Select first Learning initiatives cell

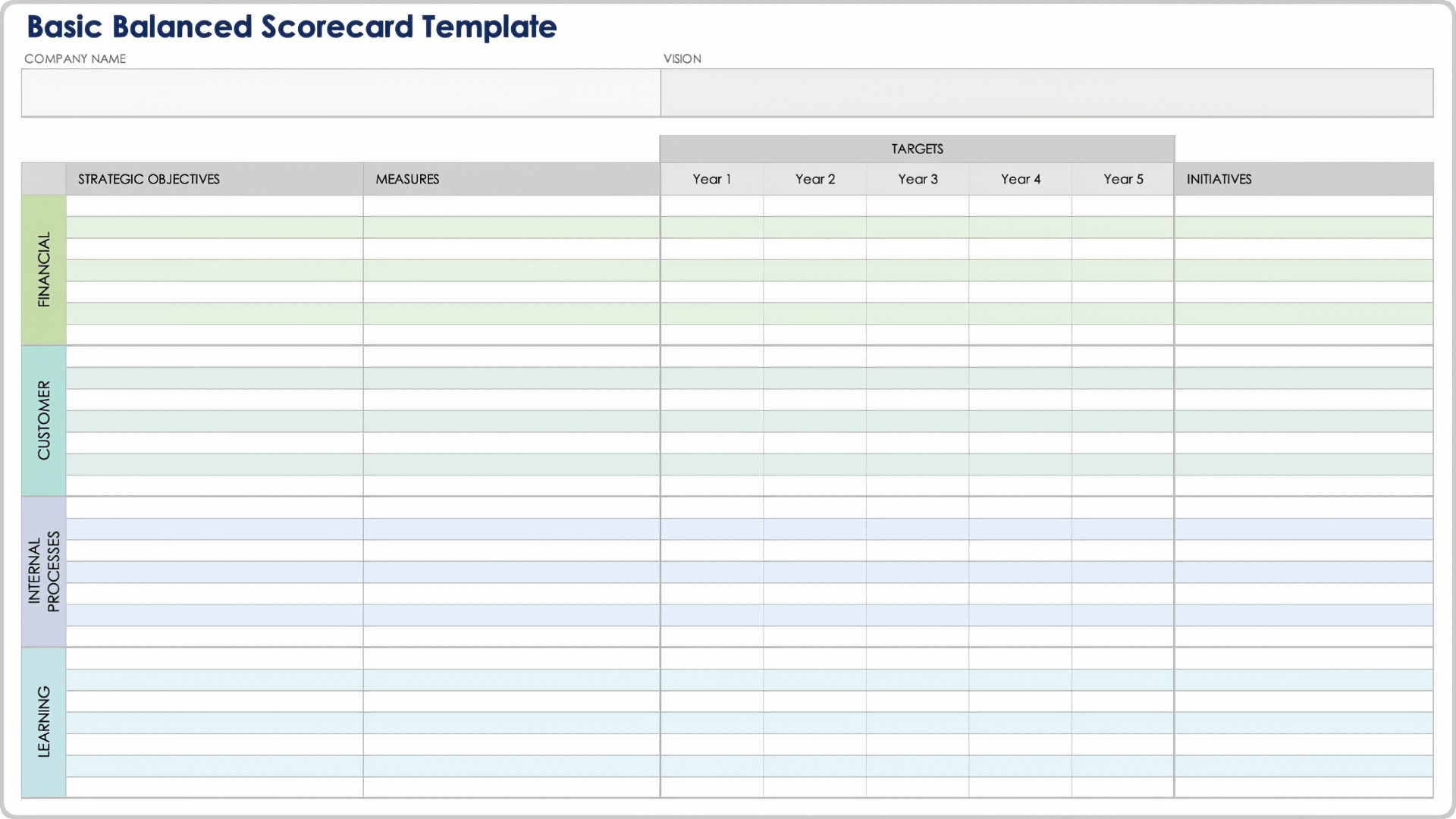point(1304,657)
